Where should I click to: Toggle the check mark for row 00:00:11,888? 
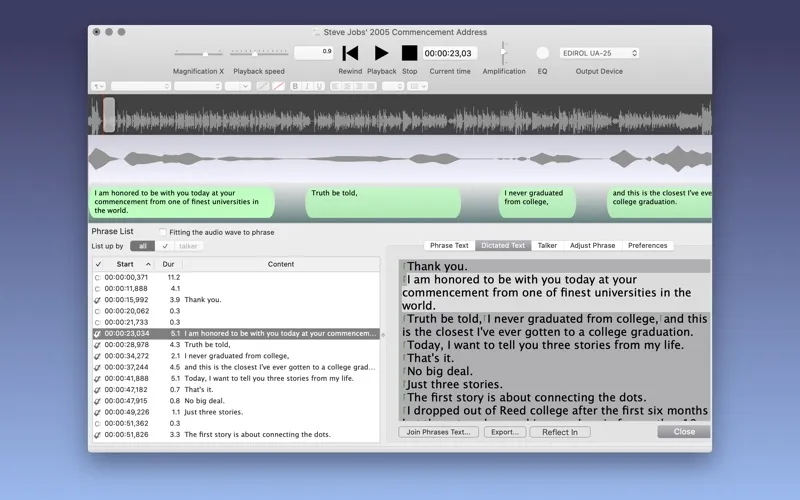point(97,289)
